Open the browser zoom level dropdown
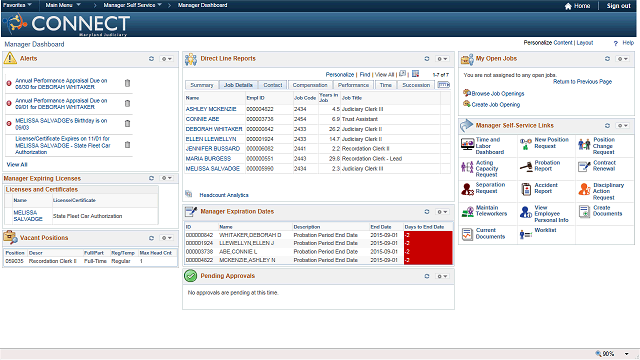This screenshot has height=360, width=640. [x=627, y=354]
